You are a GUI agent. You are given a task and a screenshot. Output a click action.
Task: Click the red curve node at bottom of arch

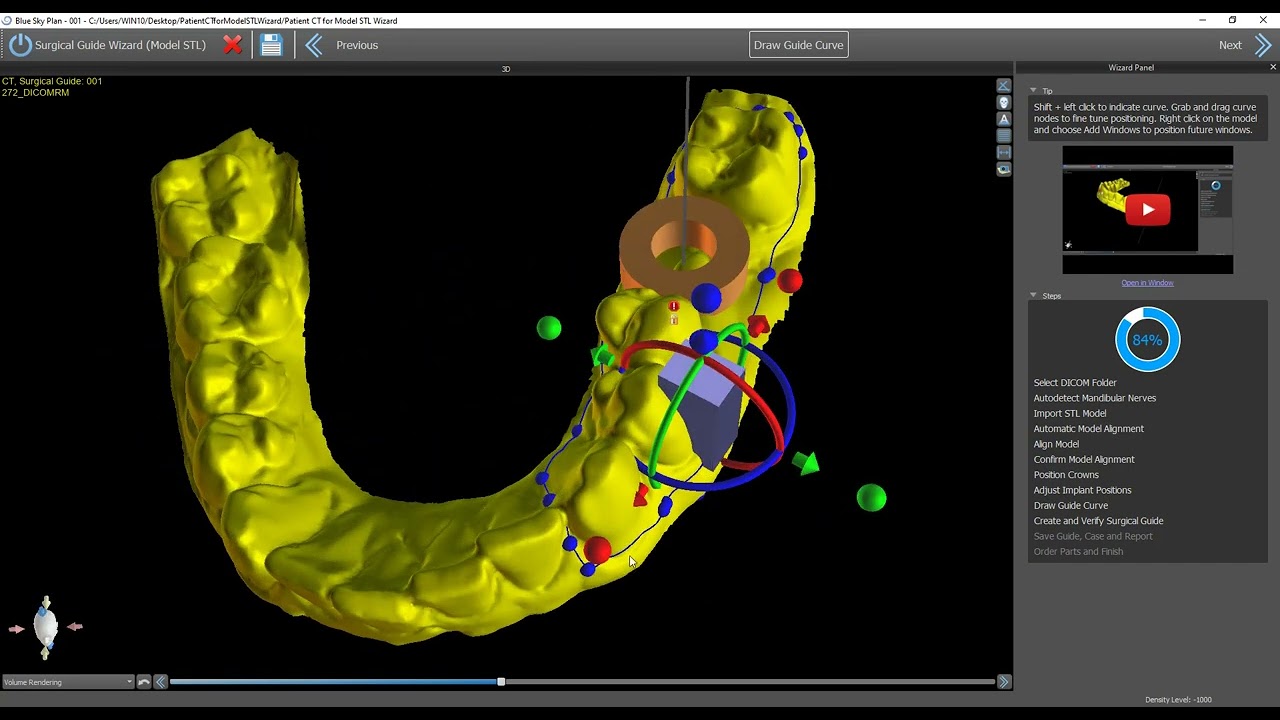pyautogui.click(x=598, y=549)
